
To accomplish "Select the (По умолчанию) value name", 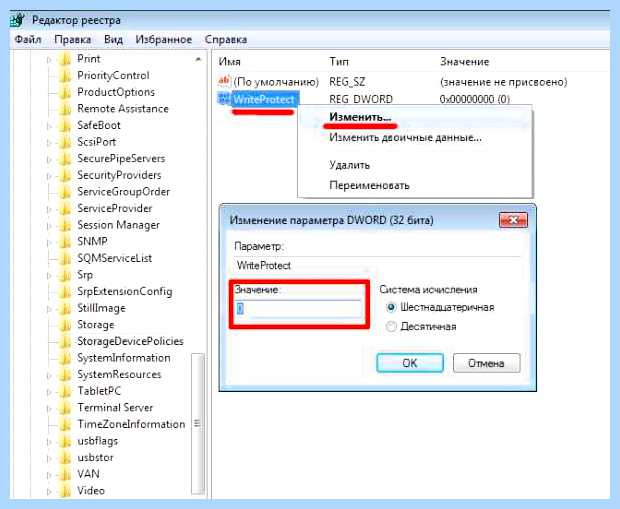I will [x=276, y=82].
